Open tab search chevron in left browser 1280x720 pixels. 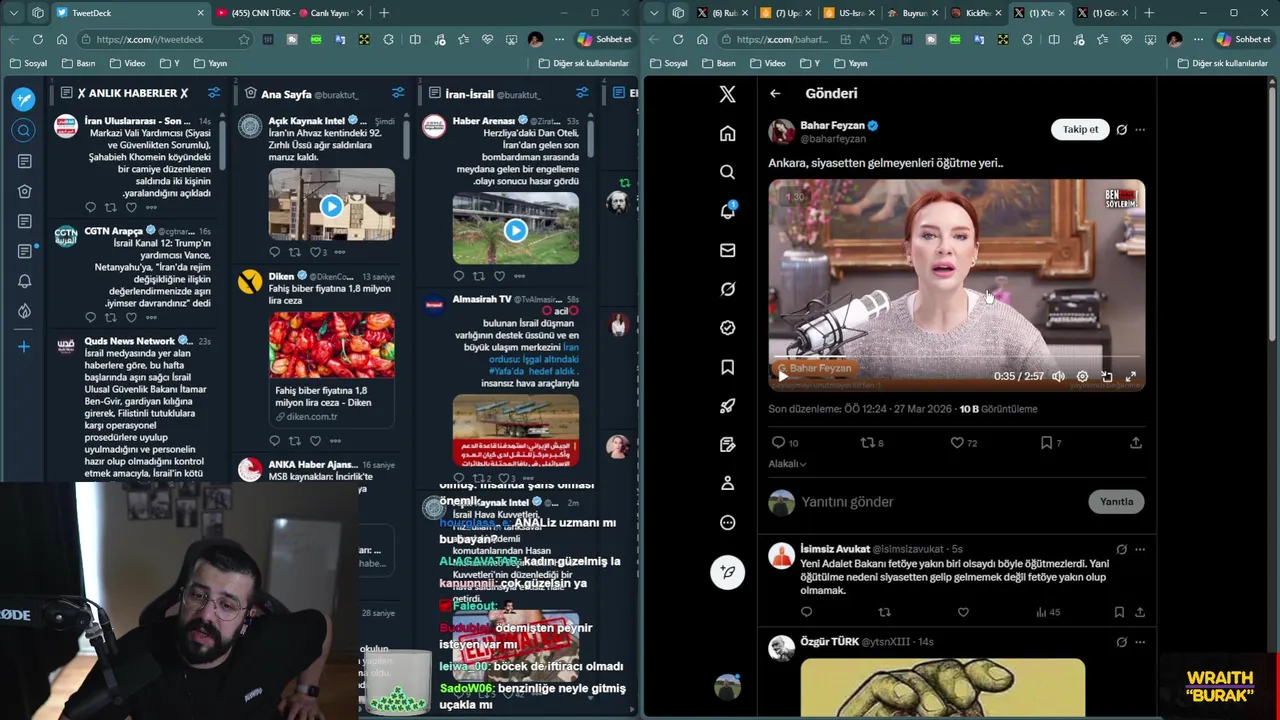14,13
